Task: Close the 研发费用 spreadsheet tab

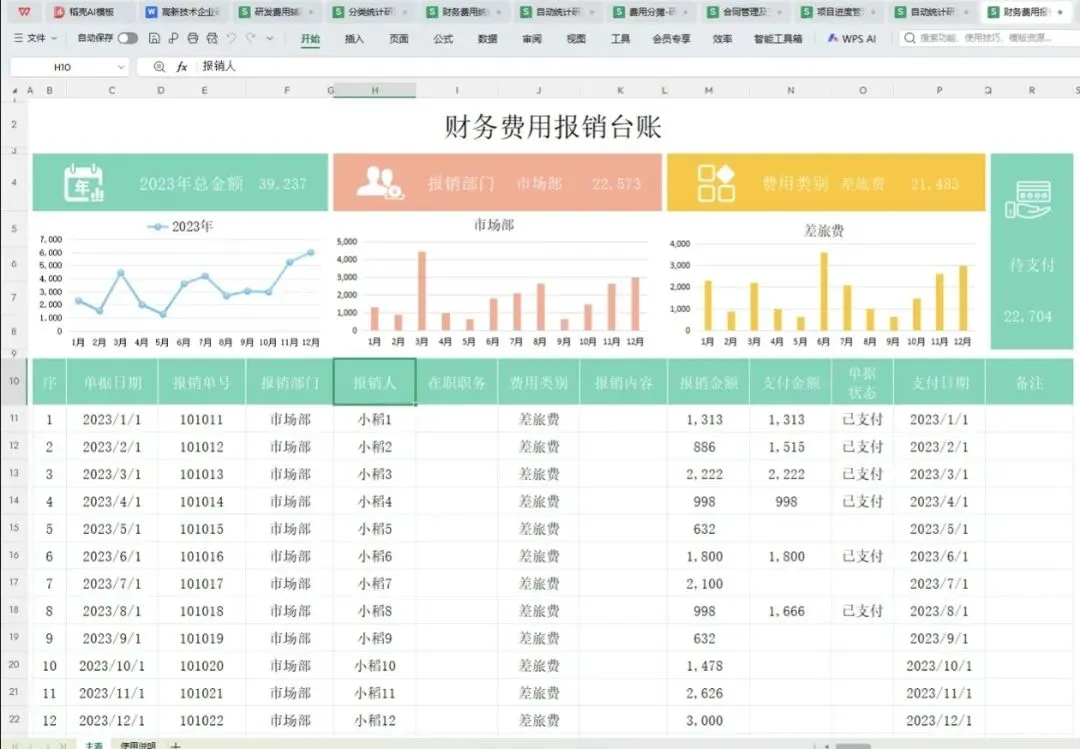Action: tap(311, 12)
